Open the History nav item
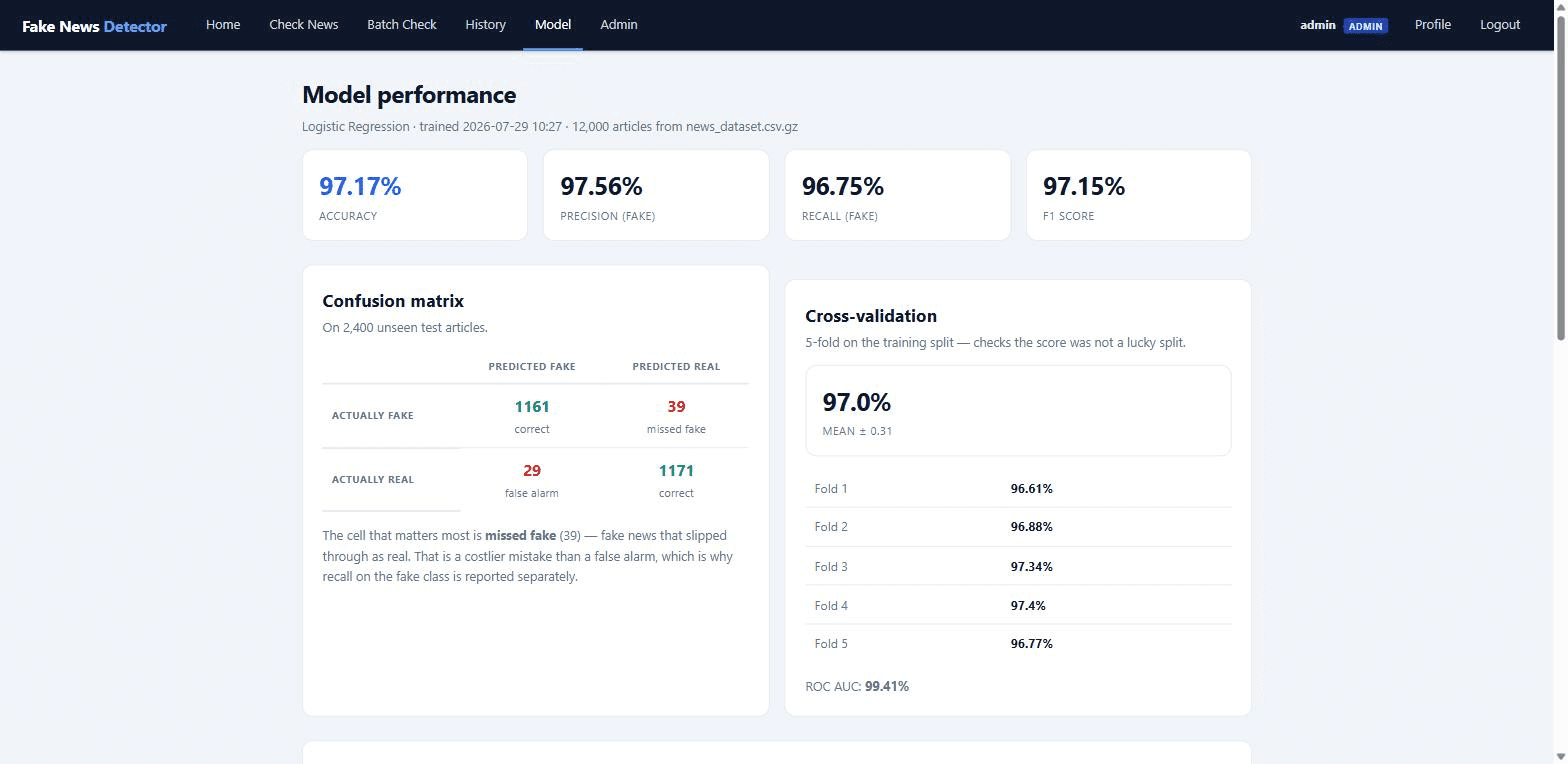 pos(485,25)
